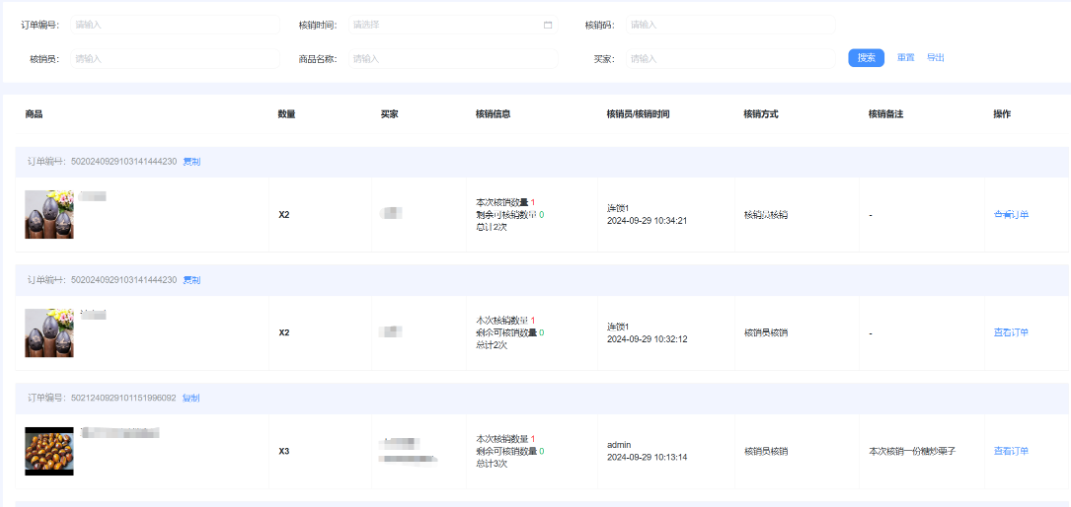The image size is (1071, 507).
Task: Copy order number 5021240929101151996092
Action: point(191,398)
